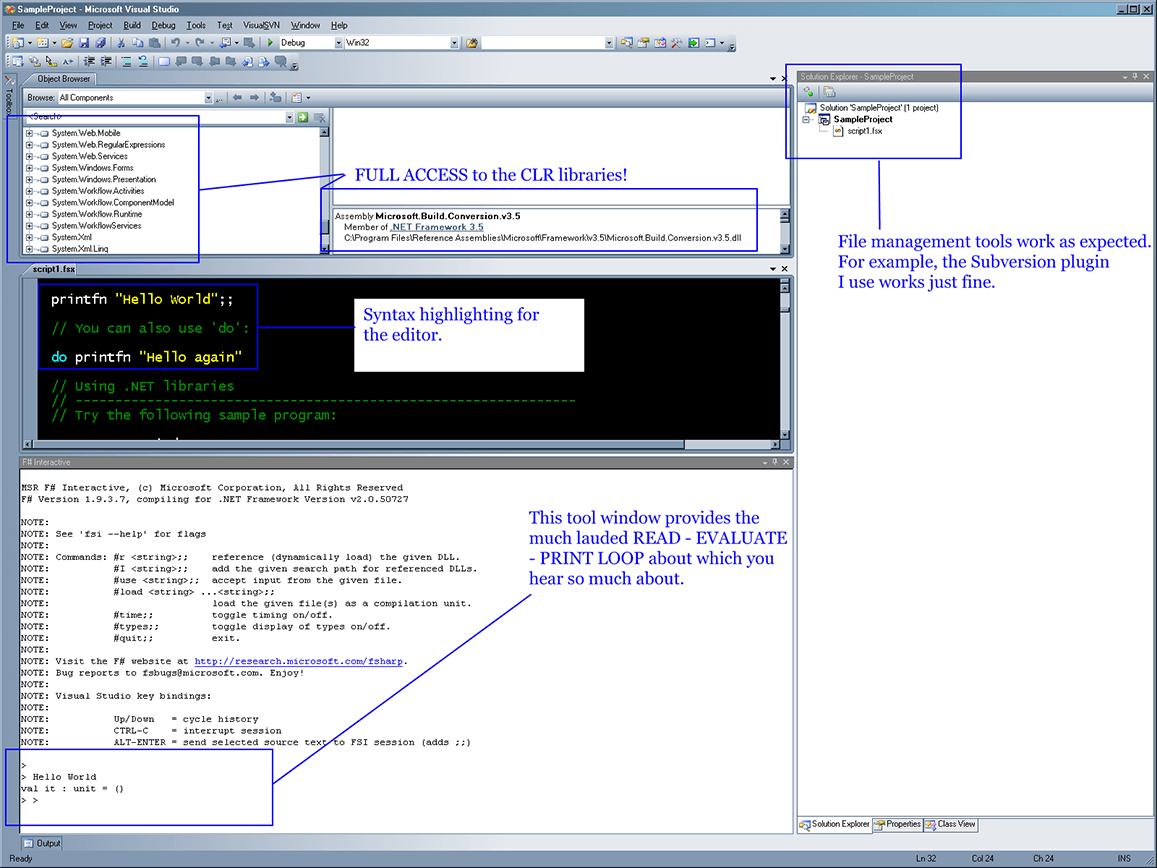Toggle bookmark icon in text editor toolbar
Viewport: 1157px width, 868px height.
(x=164, y=61)
